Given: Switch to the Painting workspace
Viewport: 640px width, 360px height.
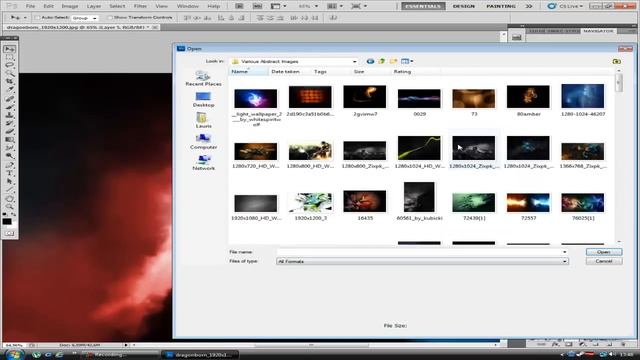Looking at the screenshot, I should click(501, 6).
